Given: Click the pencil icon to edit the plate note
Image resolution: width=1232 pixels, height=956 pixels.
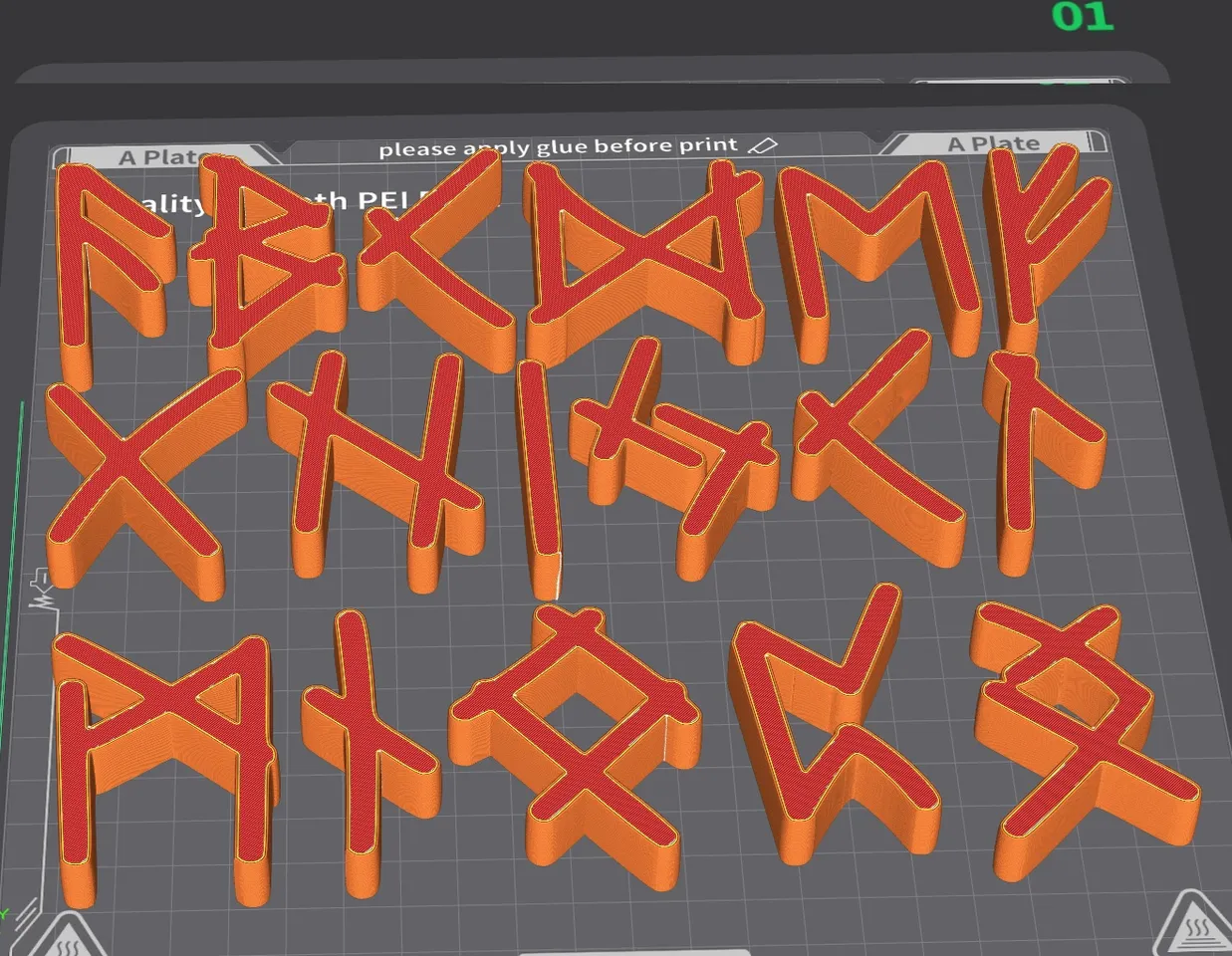Looking at the screenshot, I should pyautogui.click(x=763, y=144).
